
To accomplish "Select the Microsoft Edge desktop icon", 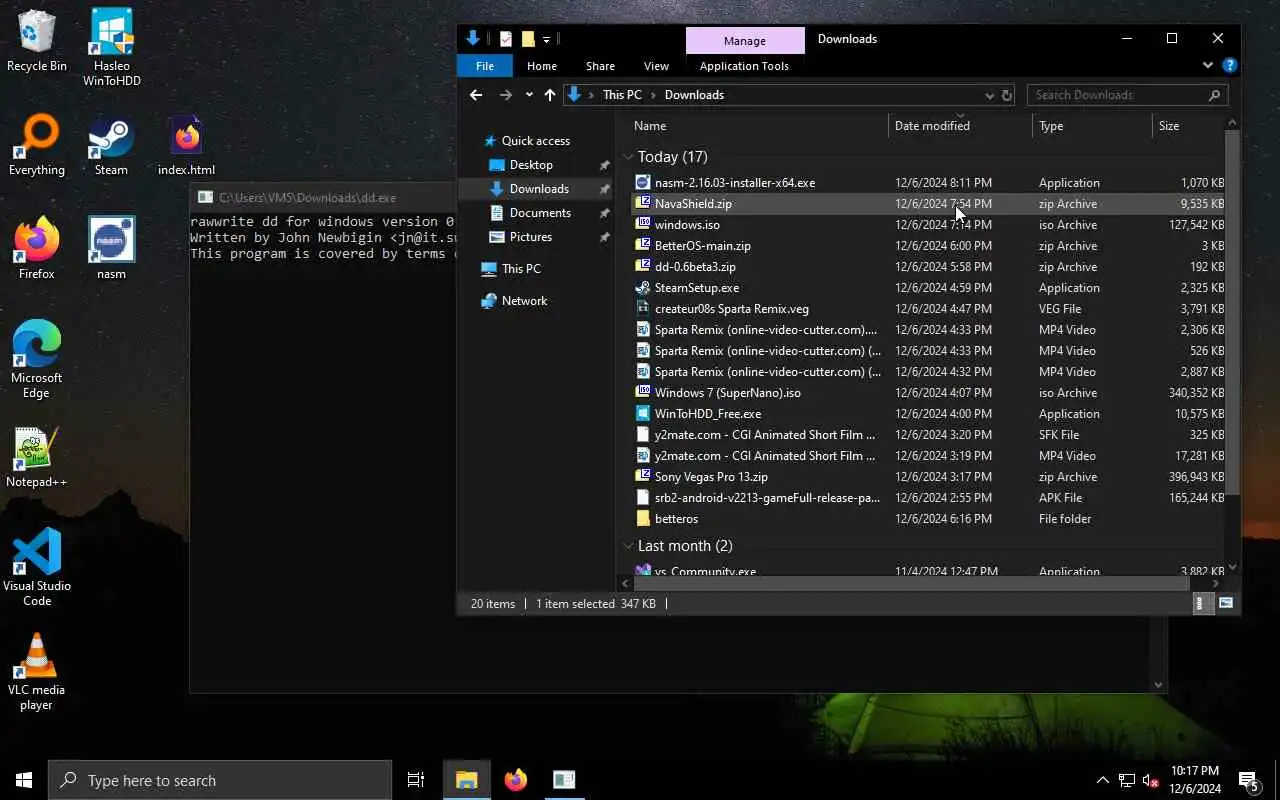I will tap(37, 359).
